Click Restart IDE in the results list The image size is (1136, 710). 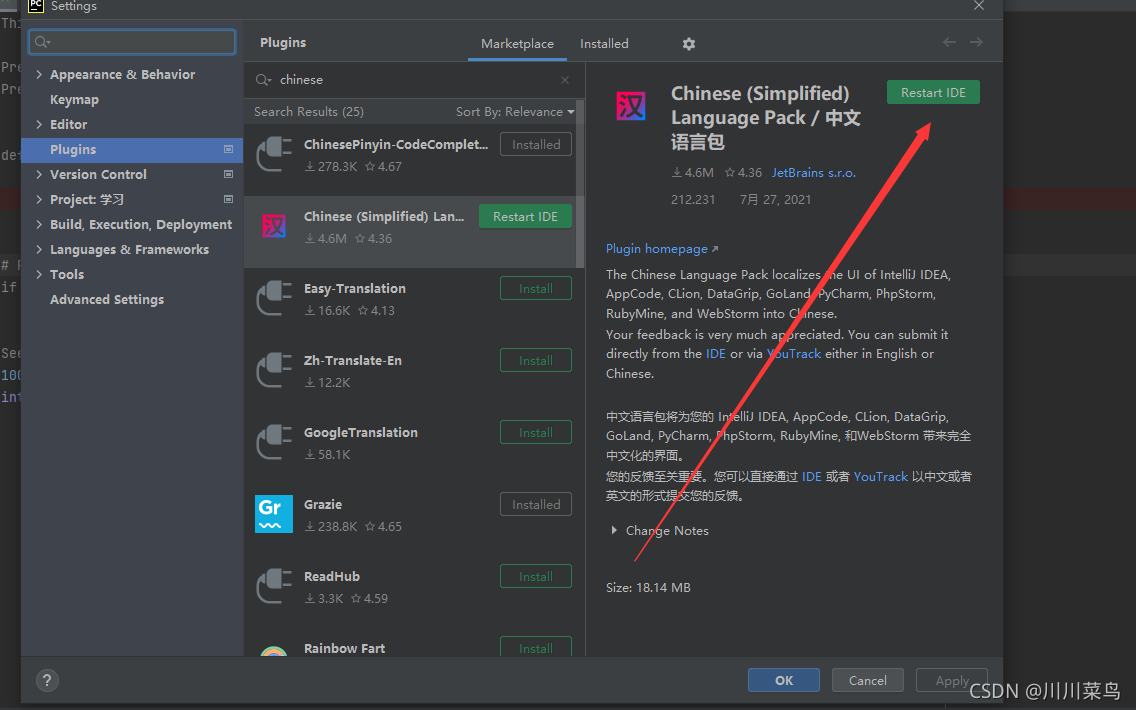[525, 217]
